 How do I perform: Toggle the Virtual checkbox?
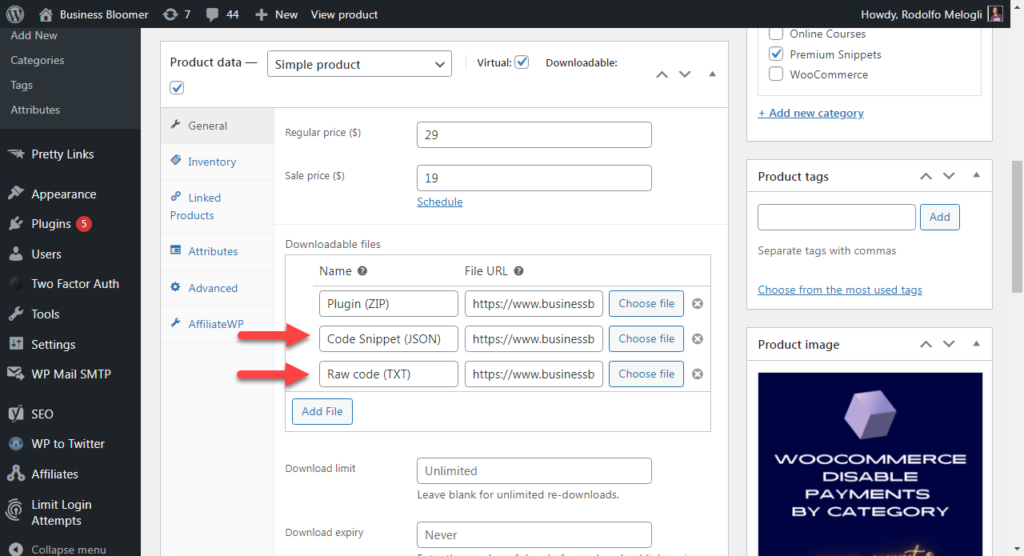tap(521, 62)
